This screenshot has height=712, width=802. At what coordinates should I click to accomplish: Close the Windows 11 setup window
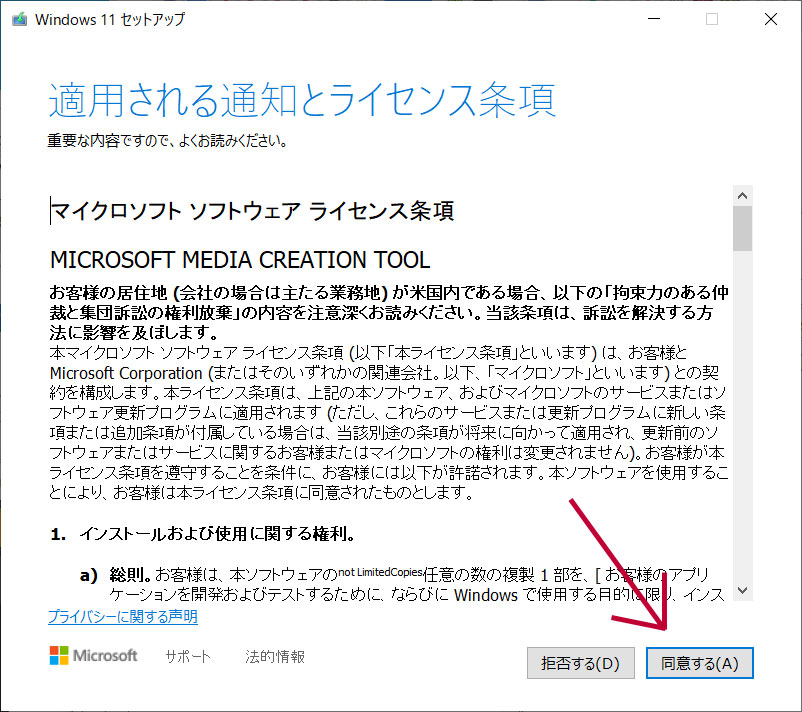point(770,19)
